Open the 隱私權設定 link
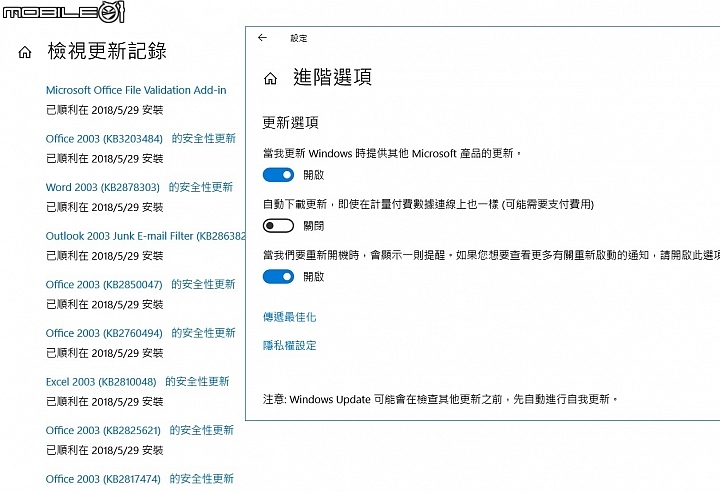 coord(290,345)
